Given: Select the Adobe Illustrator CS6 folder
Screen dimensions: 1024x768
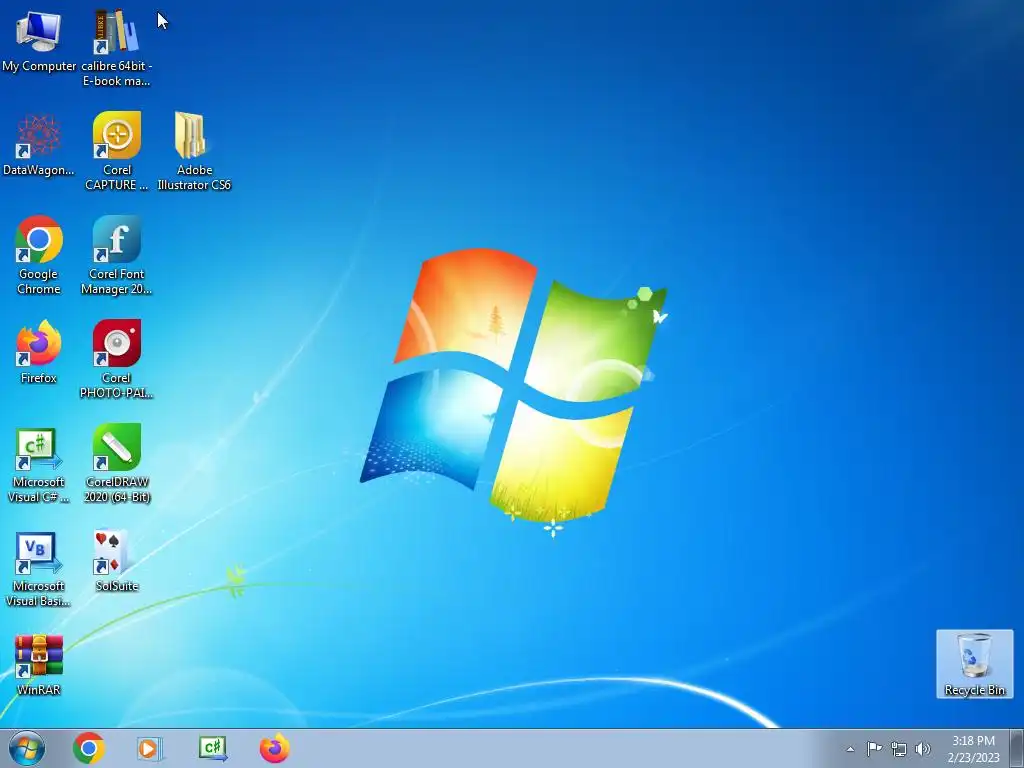Looking at the screenshot, I should coord(194,151).
